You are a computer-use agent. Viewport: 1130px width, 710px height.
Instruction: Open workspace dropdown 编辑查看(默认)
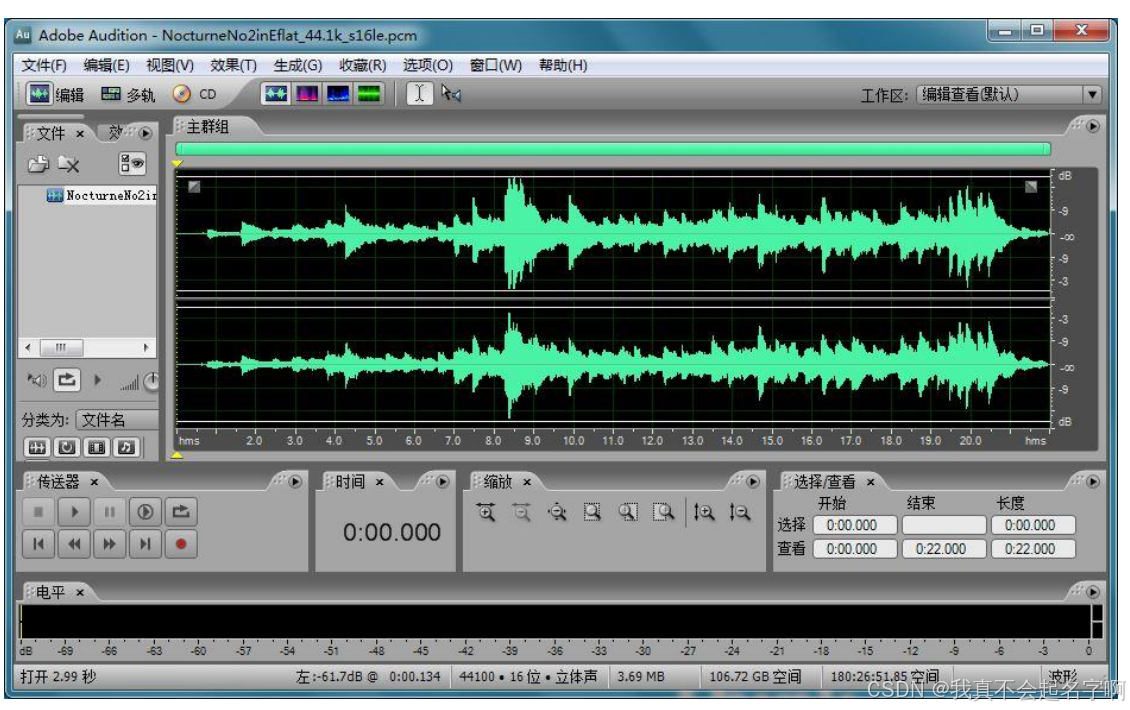coord(1009,94)
